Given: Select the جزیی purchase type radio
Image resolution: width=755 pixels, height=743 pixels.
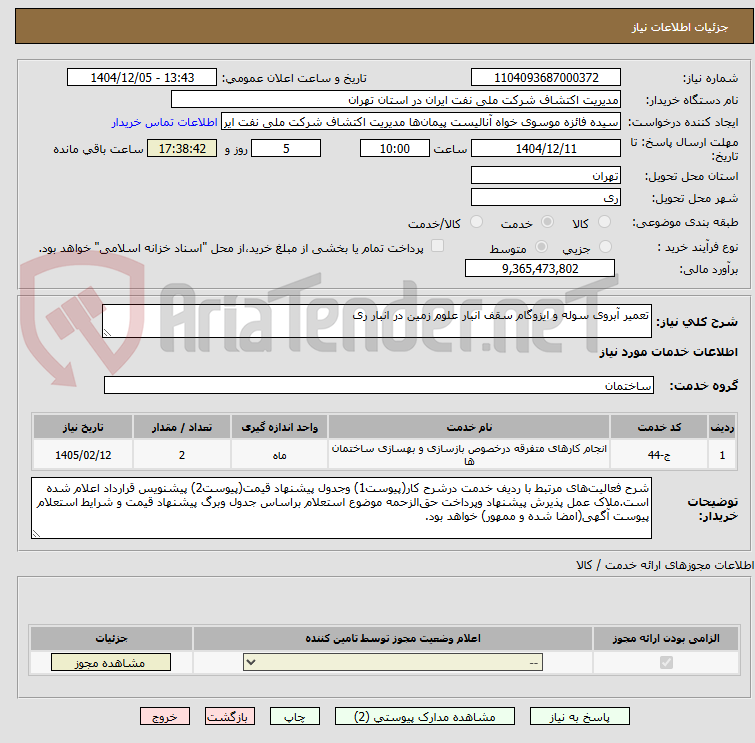Looking at the screenshot, I should pos(605,247).
